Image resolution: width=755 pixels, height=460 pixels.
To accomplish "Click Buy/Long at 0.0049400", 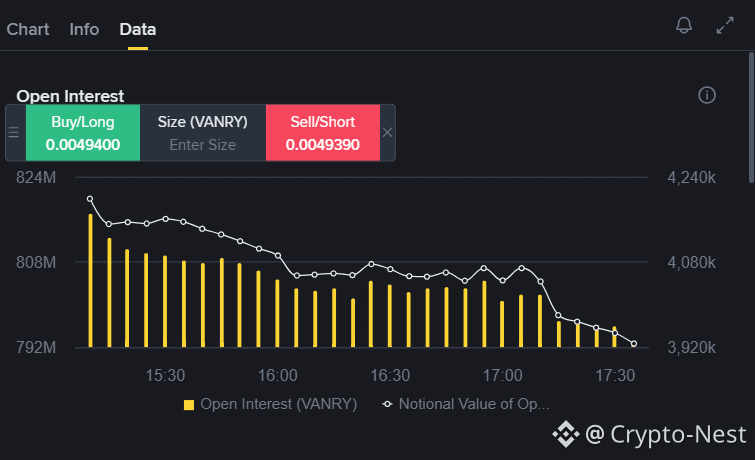I will (83, 132).
